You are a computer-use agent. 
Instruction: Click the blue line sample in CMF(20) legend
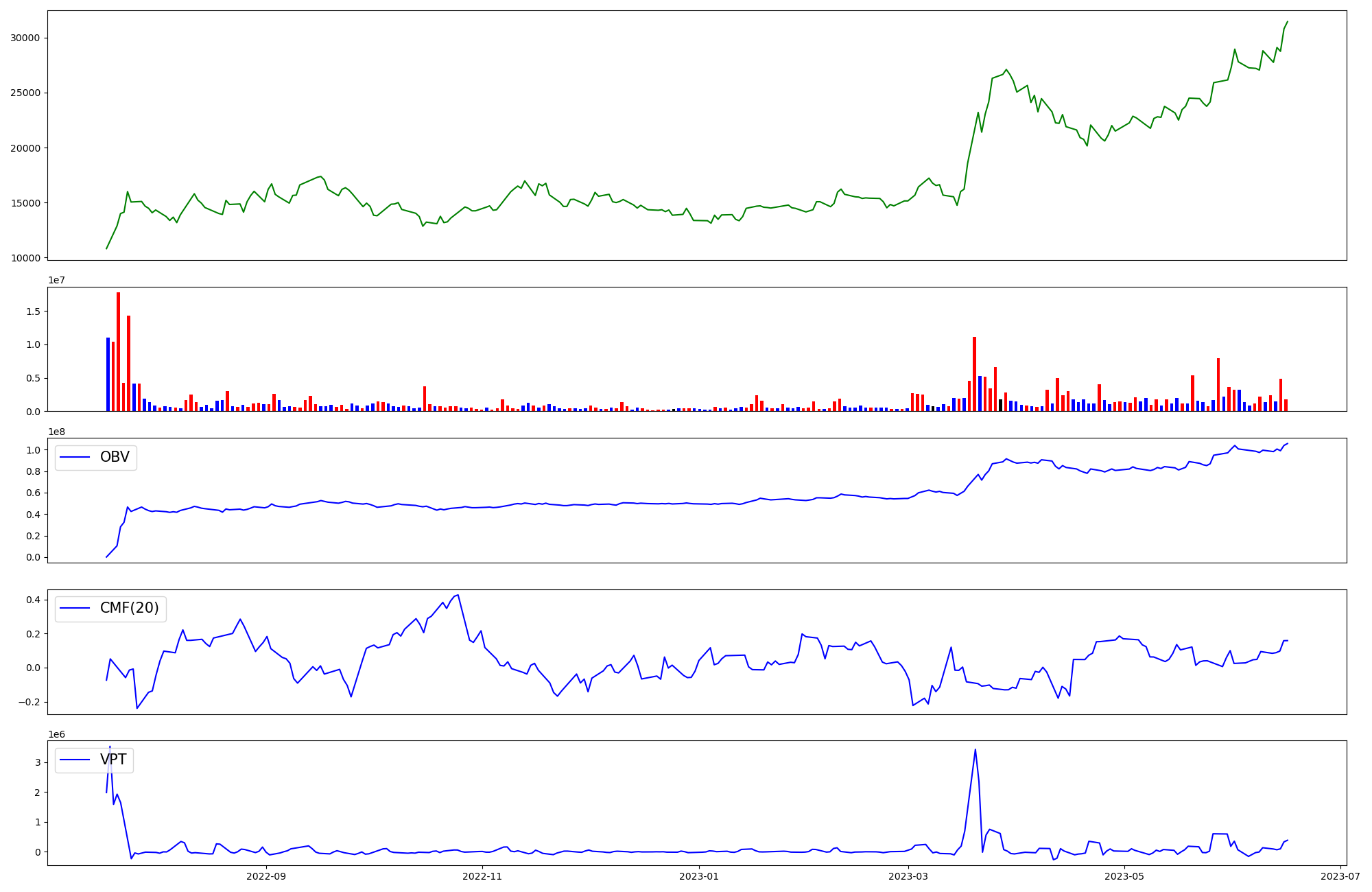coord(75,609)
